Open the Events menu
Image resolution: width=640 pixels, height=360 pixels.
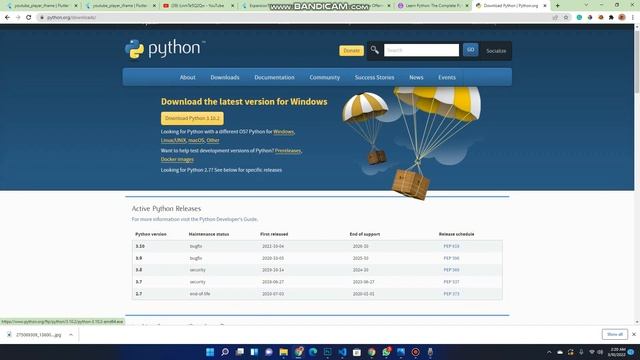coord(447,77)
